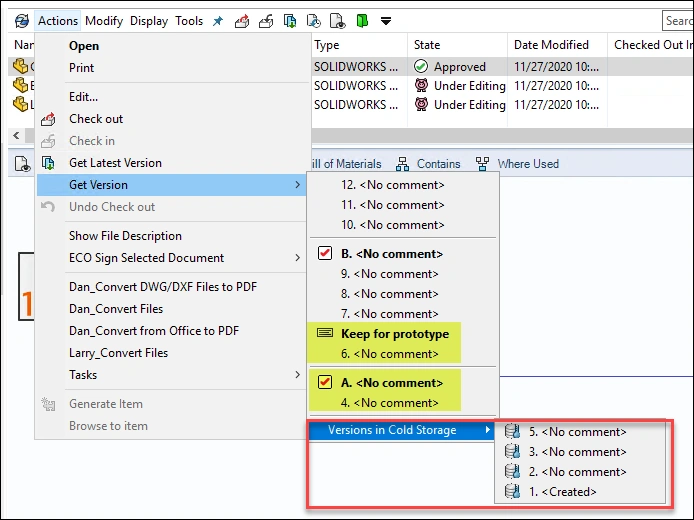Get version 6 of the file

[x=389, y=354]
